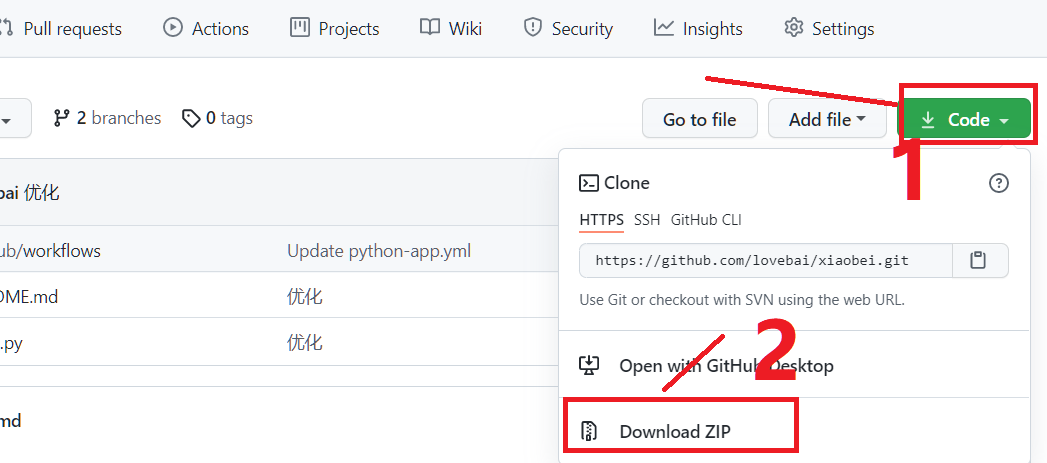Expand the Add file dropdown
This screenshot has width=1047, height=463.
pyautogui.click(x=827, y=119)
